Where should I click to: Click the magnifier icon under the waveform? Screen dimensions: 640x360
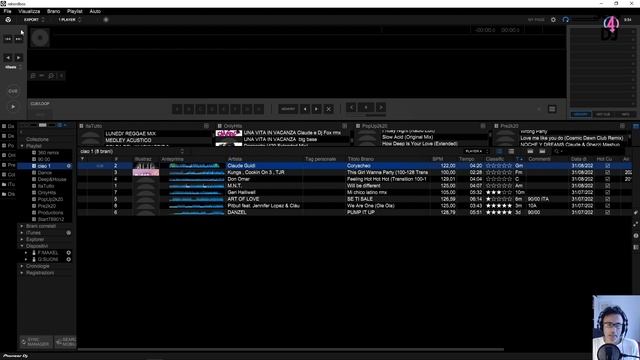pos(51,76)
